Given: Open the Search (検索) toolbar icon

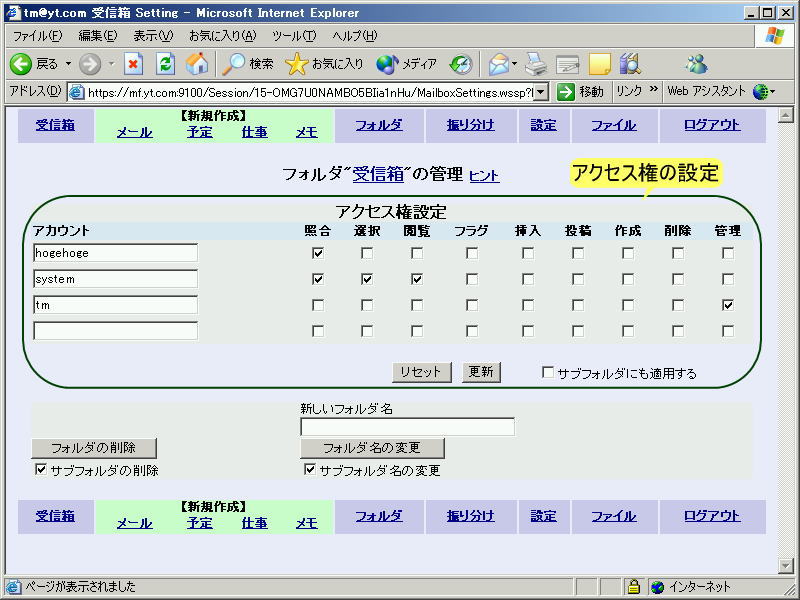Looking at the screenshot, I should pos(234,64).
